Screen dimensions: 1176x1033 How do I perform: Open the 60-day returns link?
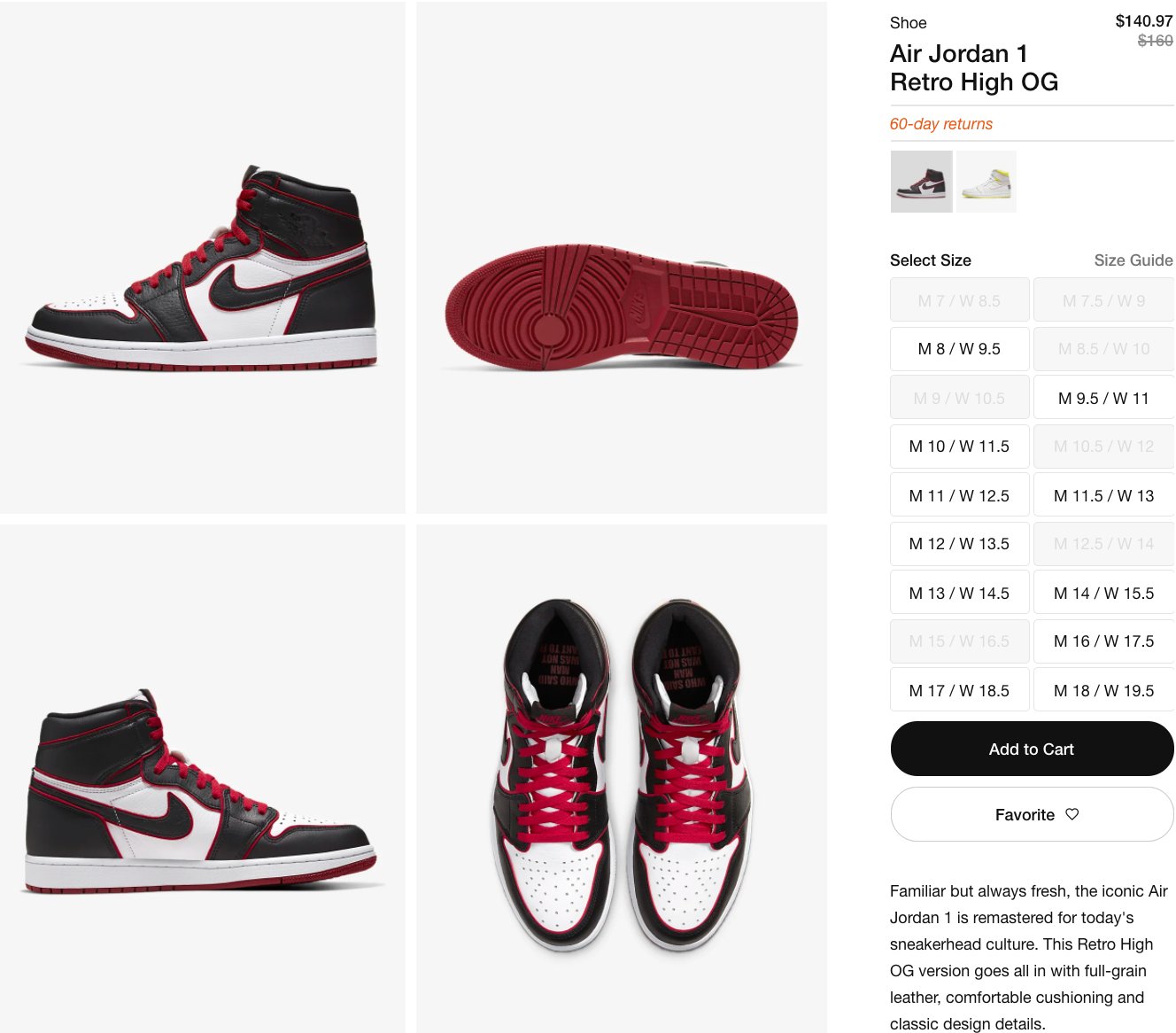[x=940, y=124]
